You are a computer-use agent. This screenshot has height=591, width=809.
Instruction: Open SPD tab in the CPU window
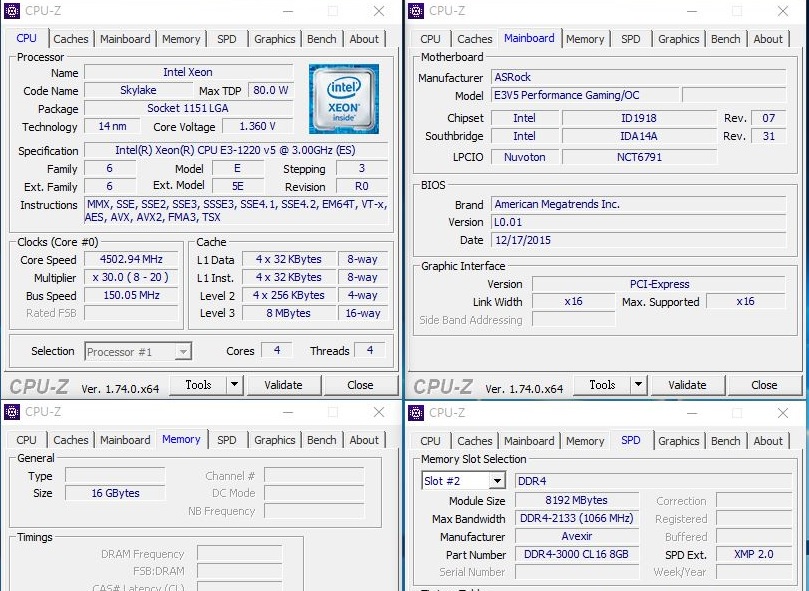pos(226,39)
